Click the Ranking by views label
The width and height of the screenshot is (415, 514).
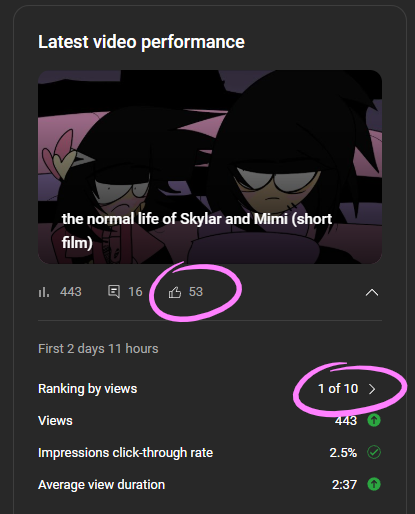click(88, 389)
